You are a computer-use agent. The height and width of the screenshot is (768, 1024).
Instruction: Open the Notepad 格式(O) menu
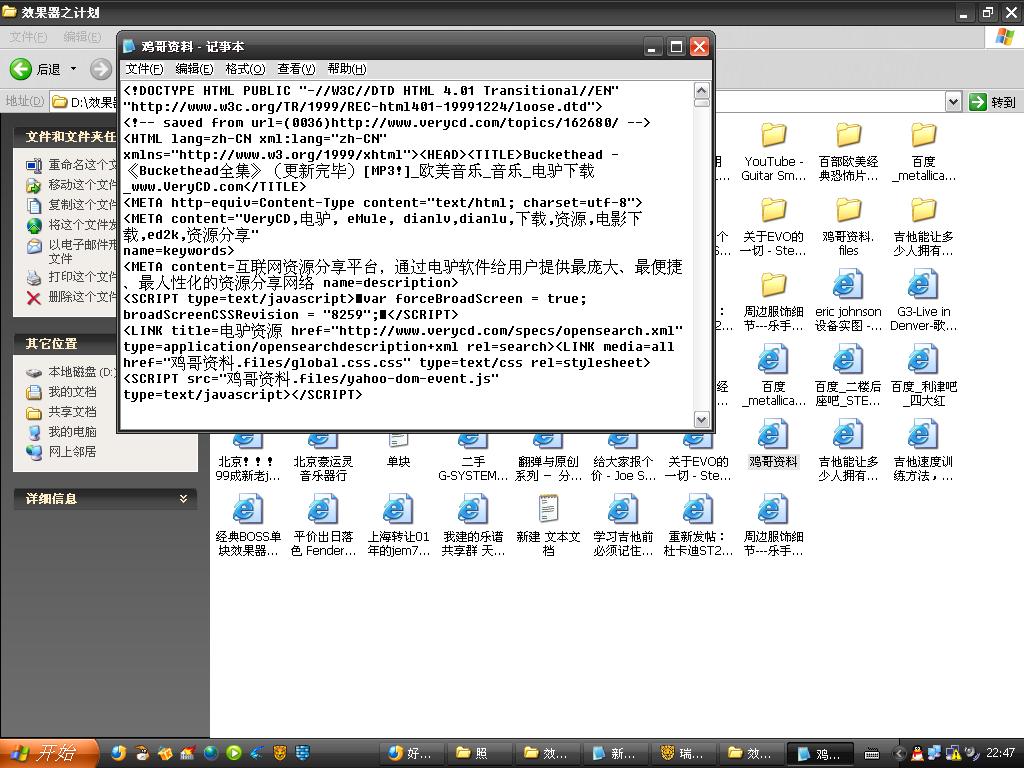[x=245, y=69]
